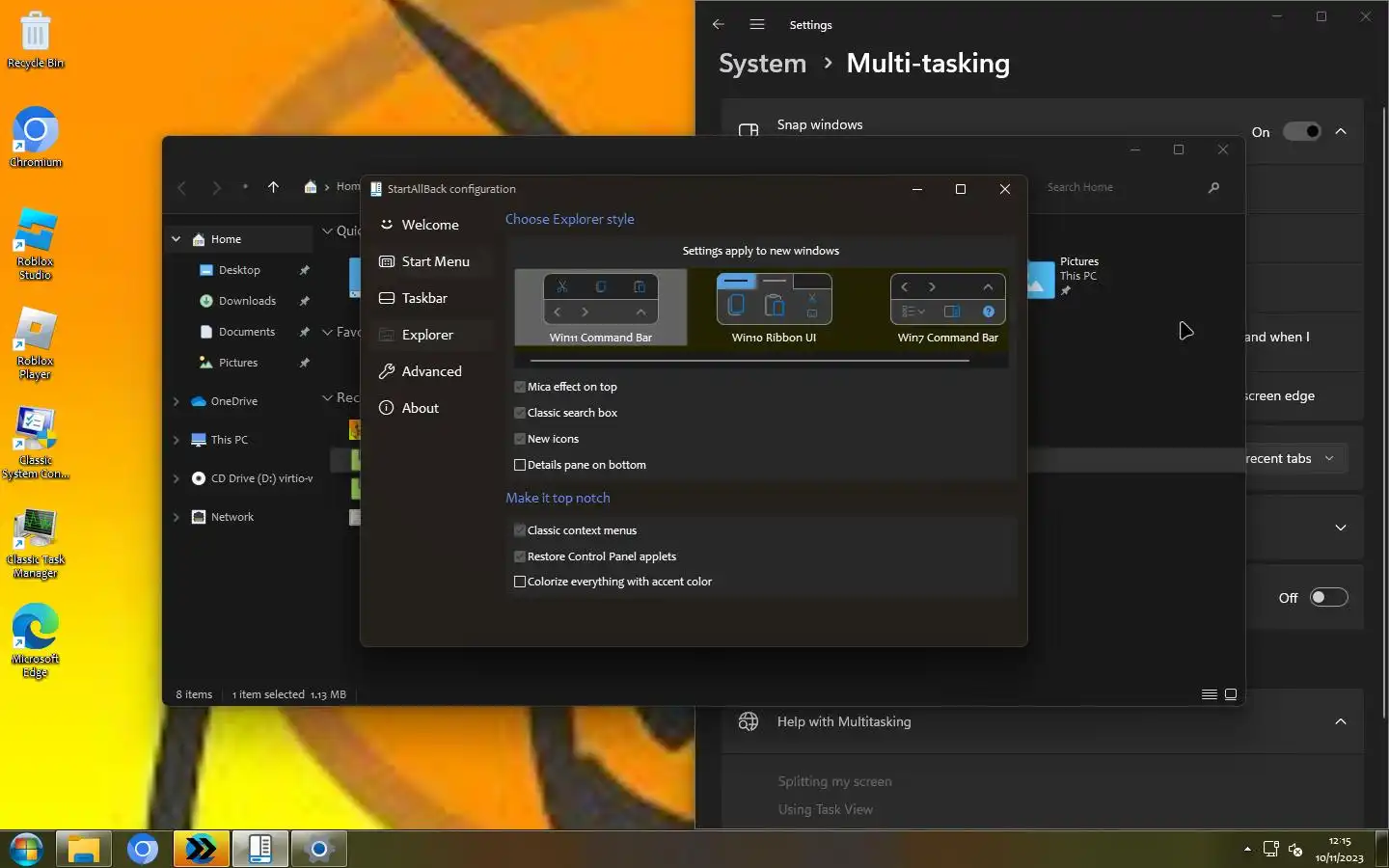The image size is (1389, 868).
Task: Select Documents in Explorer sidebar
Action: tap(247, 332)
